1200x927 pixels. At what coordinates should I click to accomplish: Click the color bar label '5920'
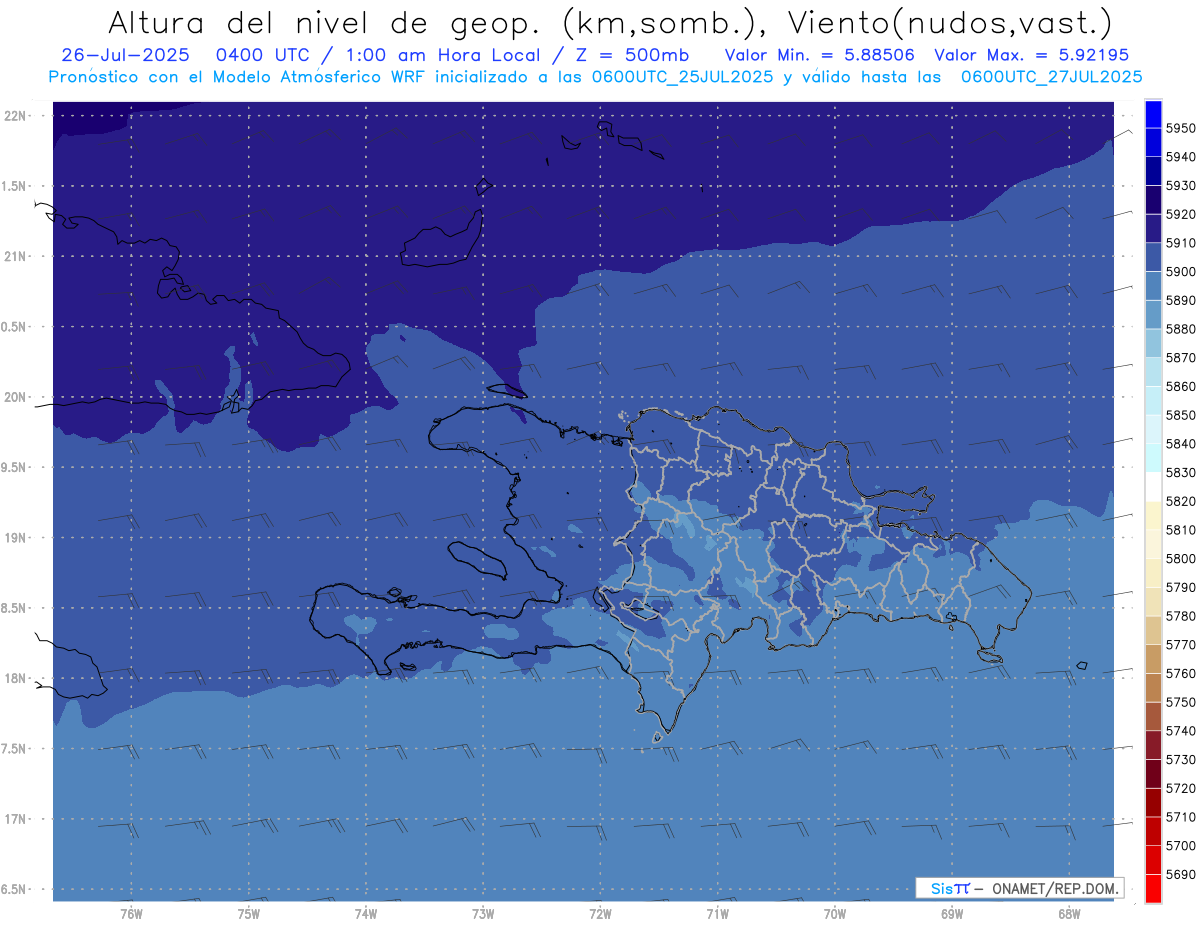(x=1181, y=214)
